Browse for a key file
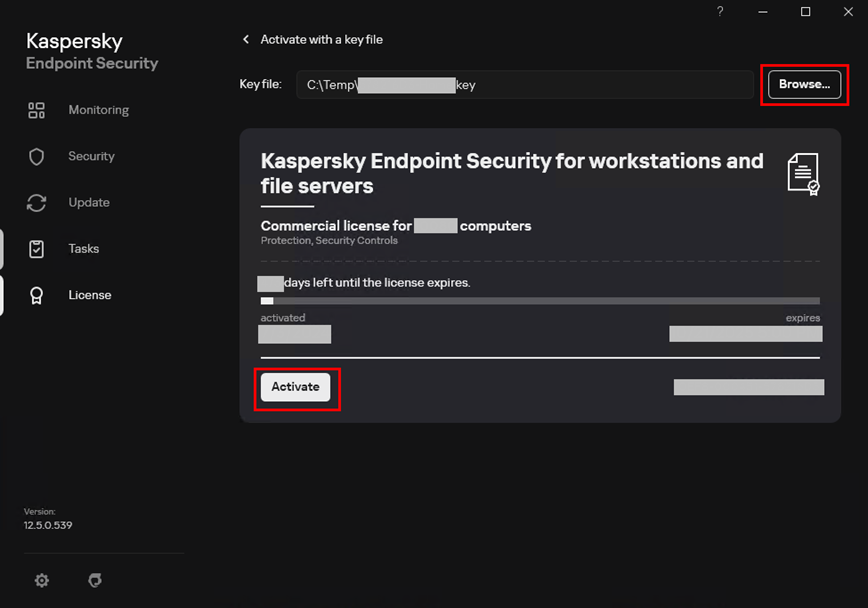Image resolution: width=868 pixels, height=608 pixels. [804, 84]
